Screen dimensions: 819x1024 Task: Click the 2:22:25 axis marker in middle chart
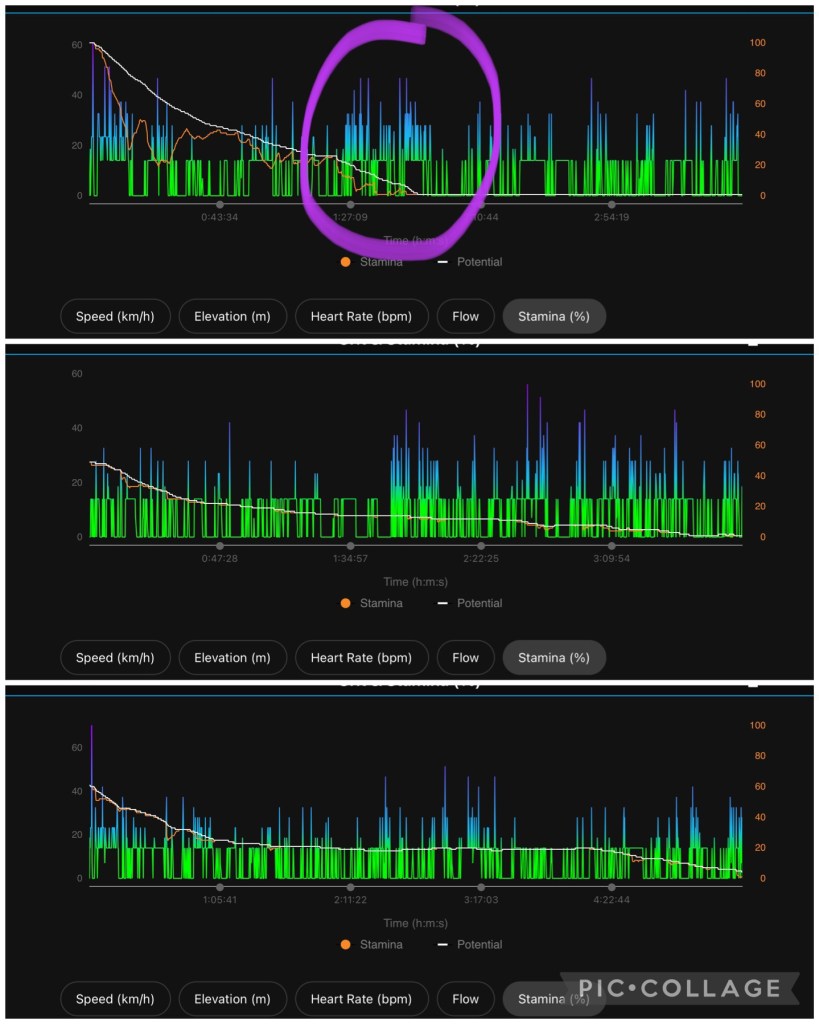[481, 546]
